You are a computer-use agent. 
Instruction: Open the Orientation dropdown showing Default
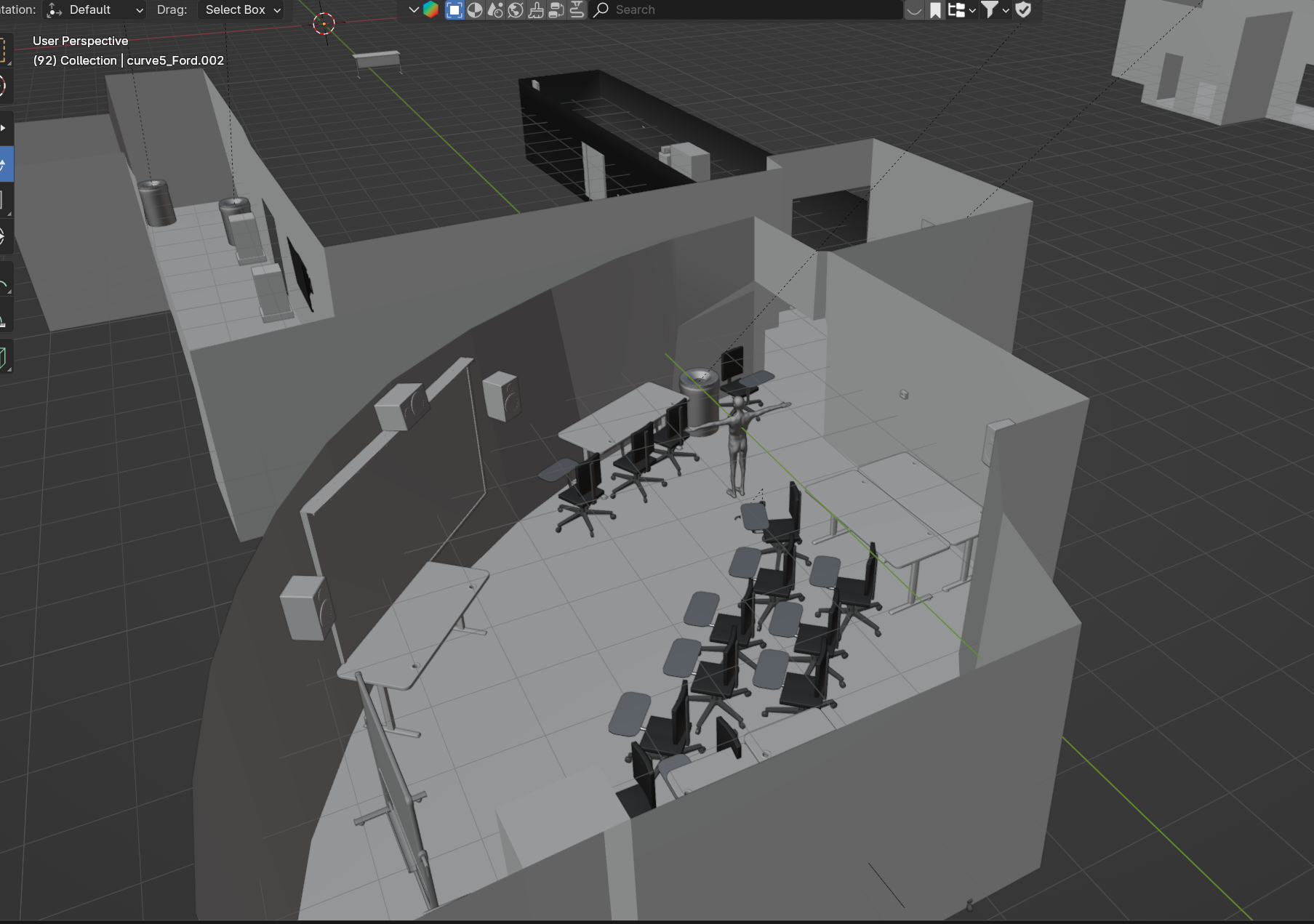[93, 9]
